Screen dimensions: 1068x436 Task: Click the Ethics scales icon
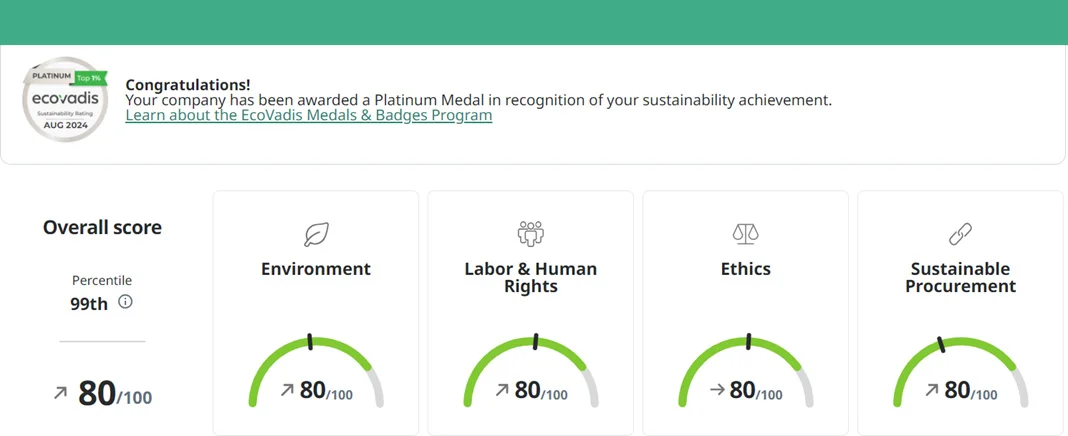pyautogui.click(x=745, y=234)
